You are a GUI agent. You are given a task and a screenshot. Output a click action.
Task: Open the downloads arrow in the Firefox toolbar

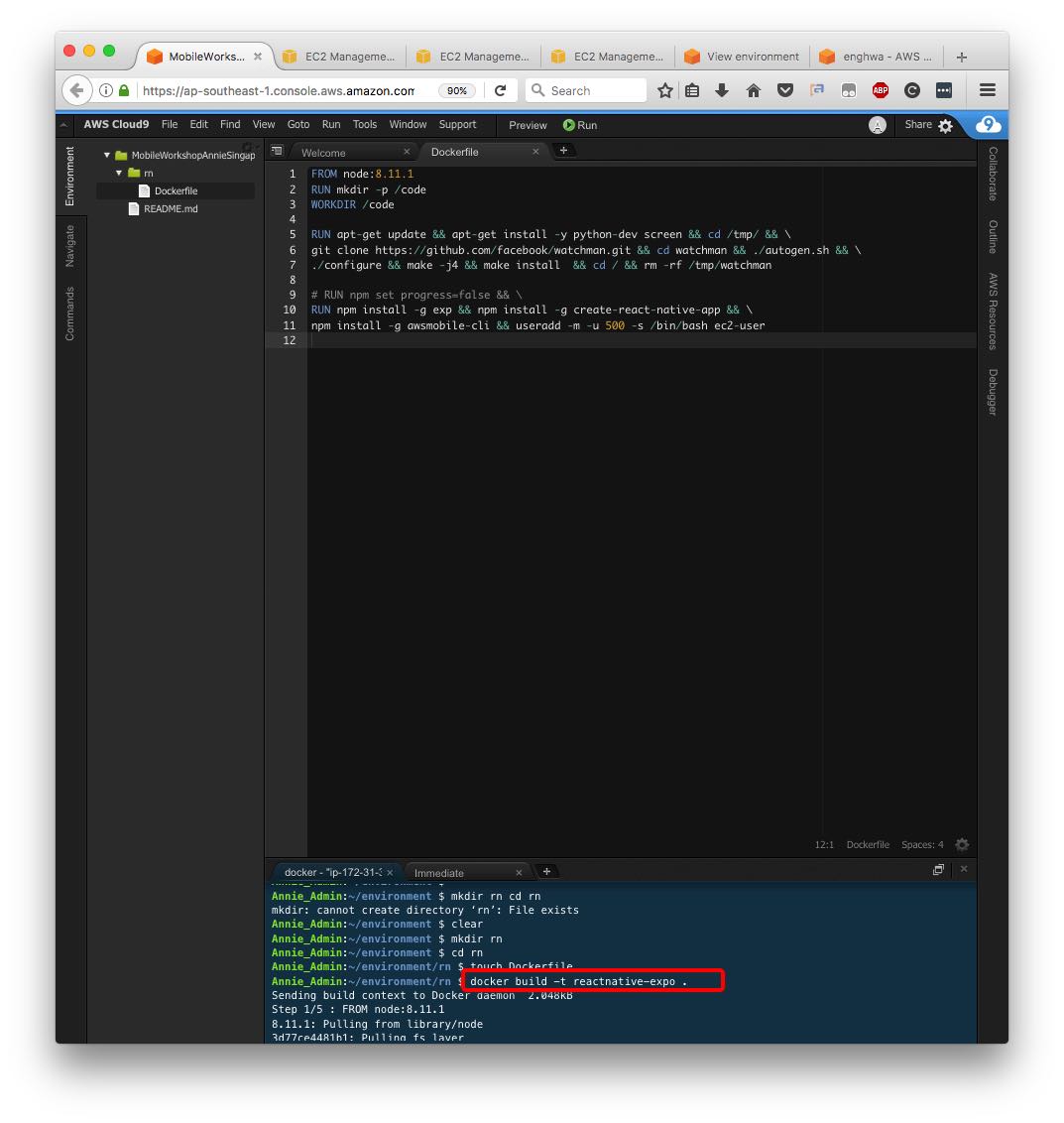(722, 91)
